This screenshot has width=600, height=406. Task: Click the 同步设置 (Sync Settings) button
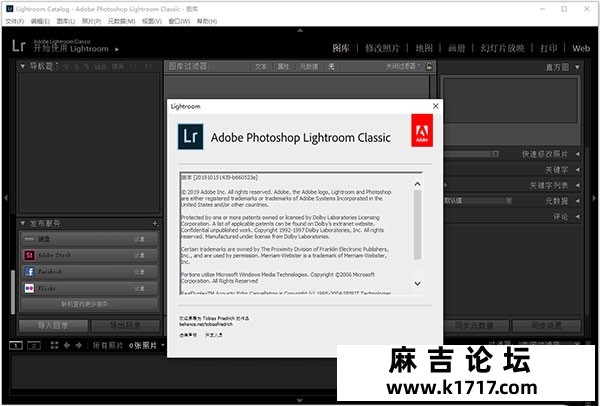[x=546, y=326]
